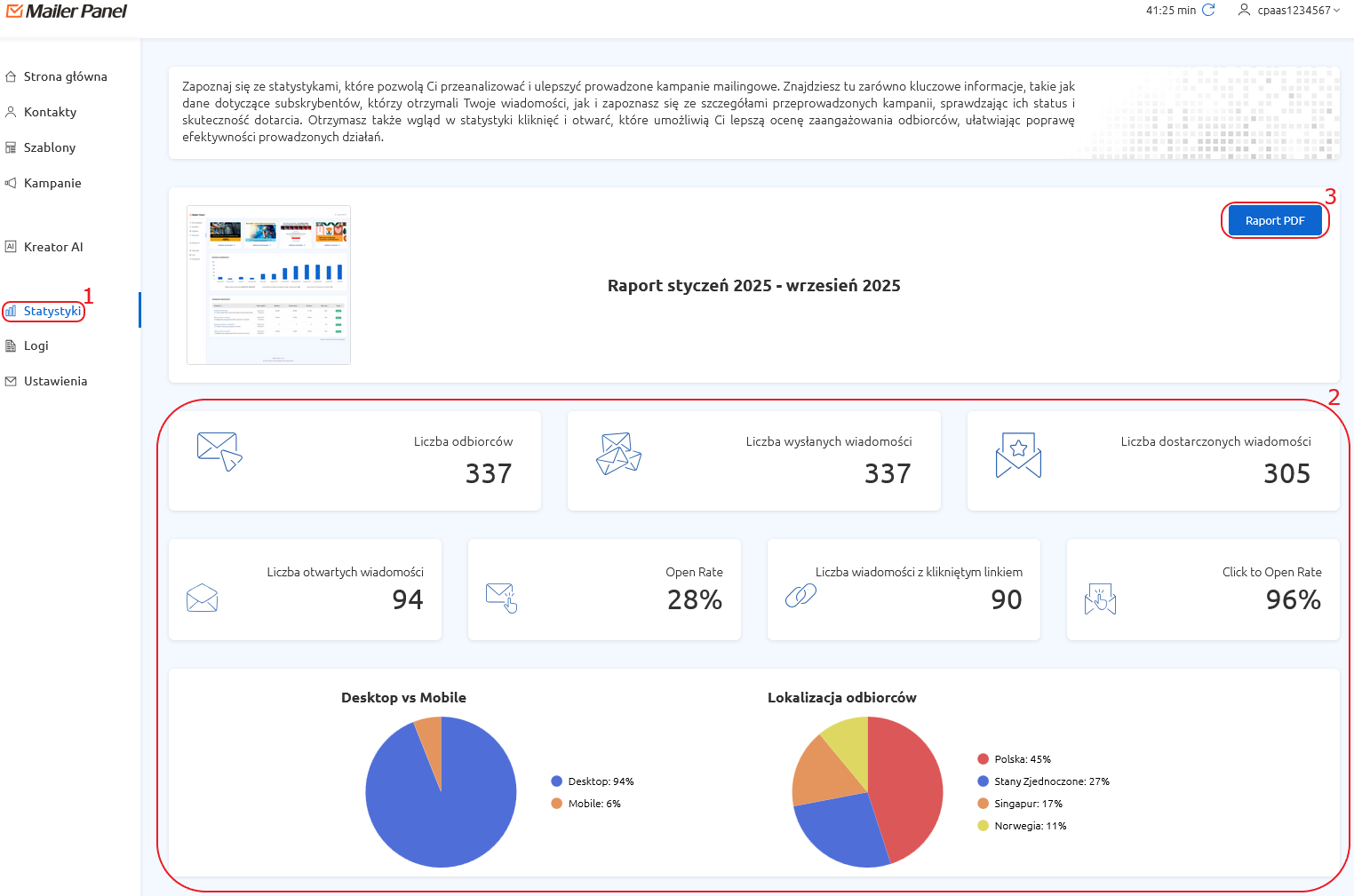Open Kreator AI from the sidebar
This screenshot has width=1354, height=896.
coord(53,247)
